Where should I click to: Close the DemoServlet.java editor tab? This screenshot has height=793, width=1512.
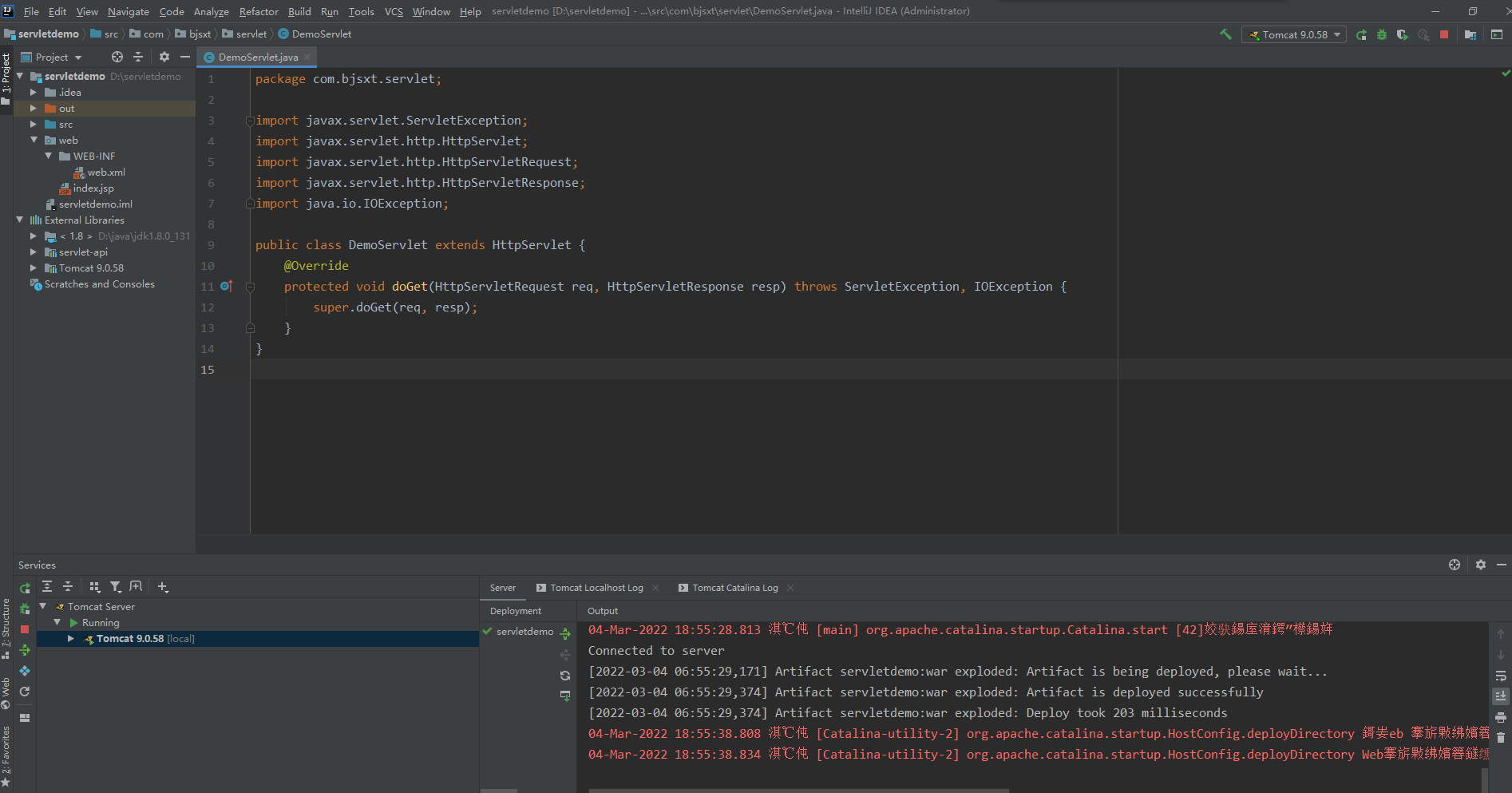[307, 57]
